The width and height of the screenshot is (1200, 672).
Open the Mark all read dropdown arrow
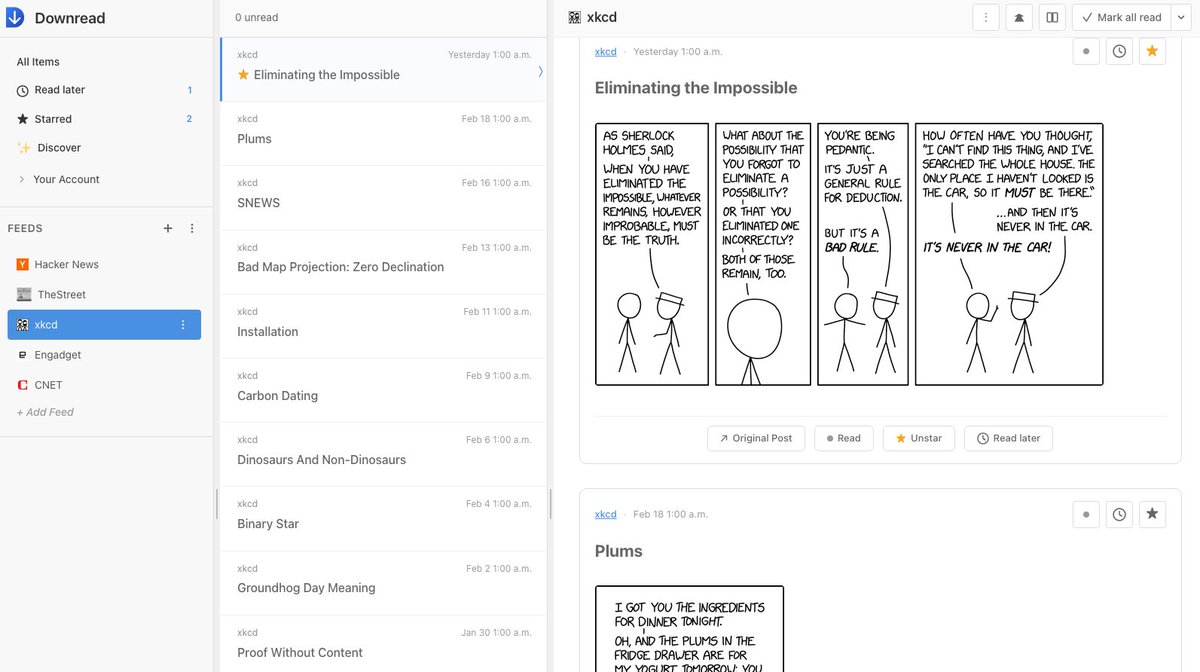(x=1181, y=17)
